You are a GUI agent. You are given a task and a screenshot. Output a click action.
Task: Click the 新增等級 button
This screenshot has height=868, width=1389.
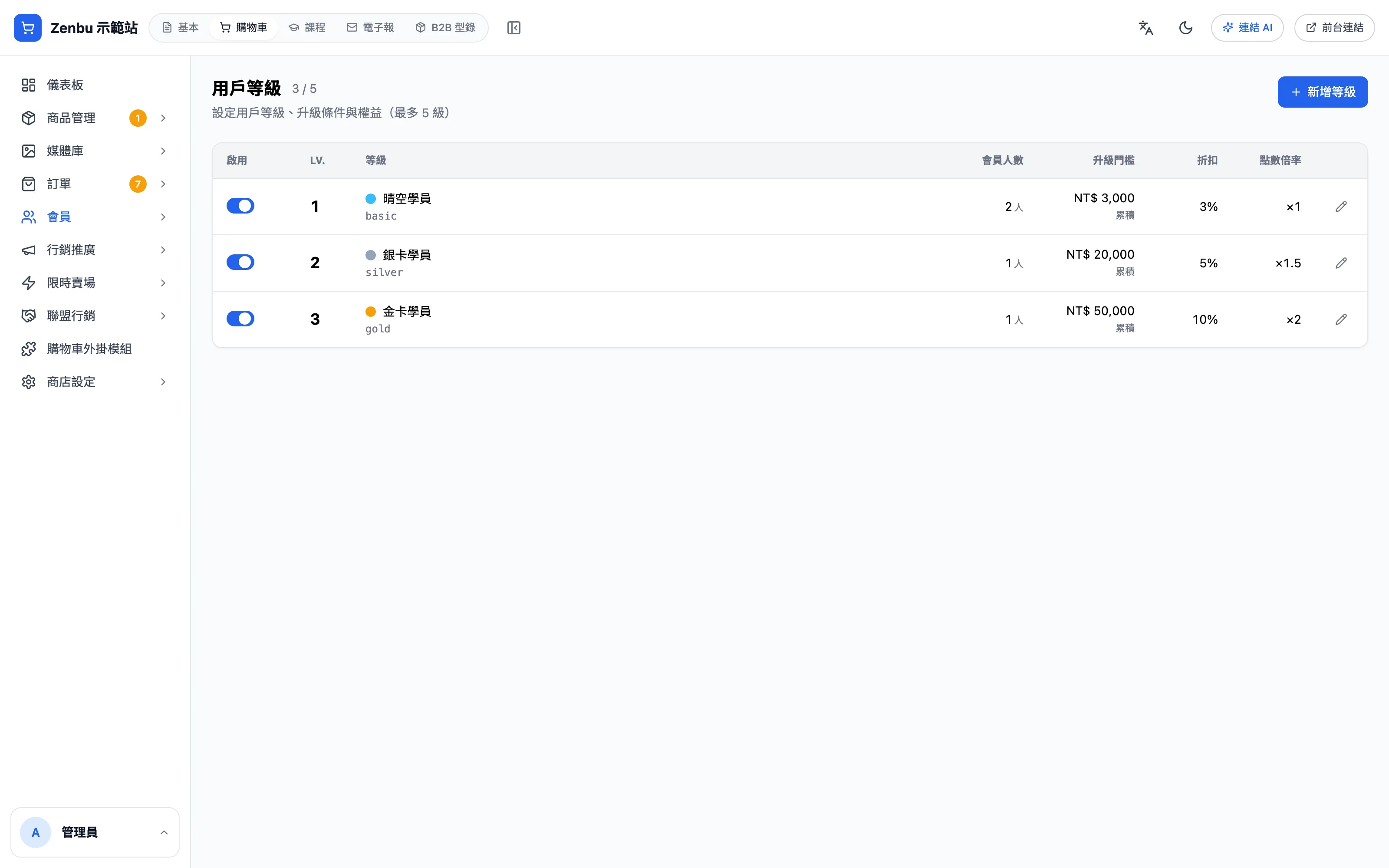coord(1323,92)
